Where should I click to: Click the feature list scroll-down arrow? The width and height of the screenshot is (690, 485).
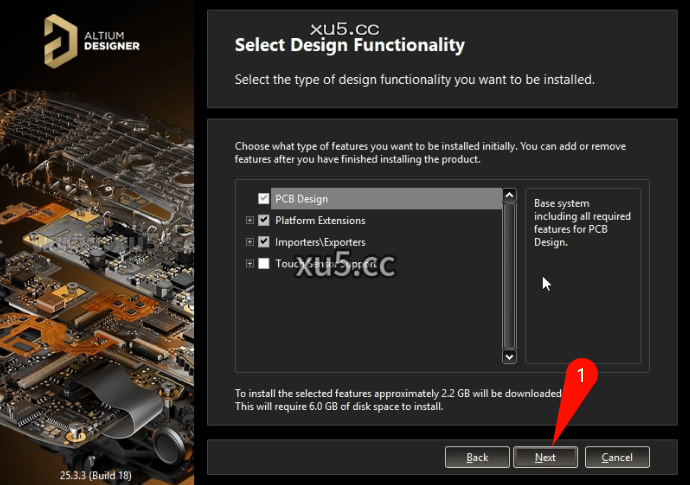point(509,356)
